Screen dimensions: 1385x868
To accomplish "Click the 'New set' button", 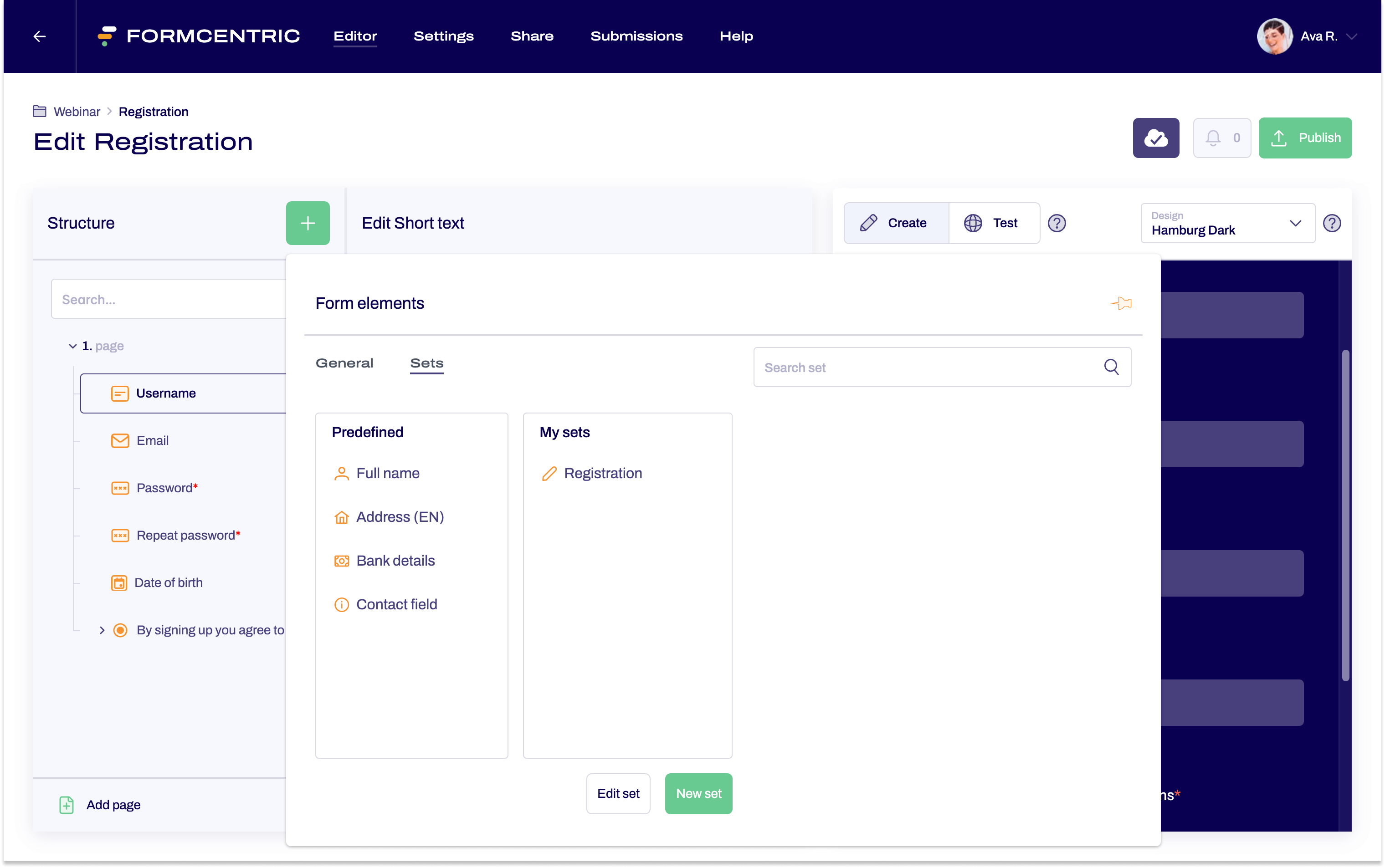I will [x=699, y=793].
